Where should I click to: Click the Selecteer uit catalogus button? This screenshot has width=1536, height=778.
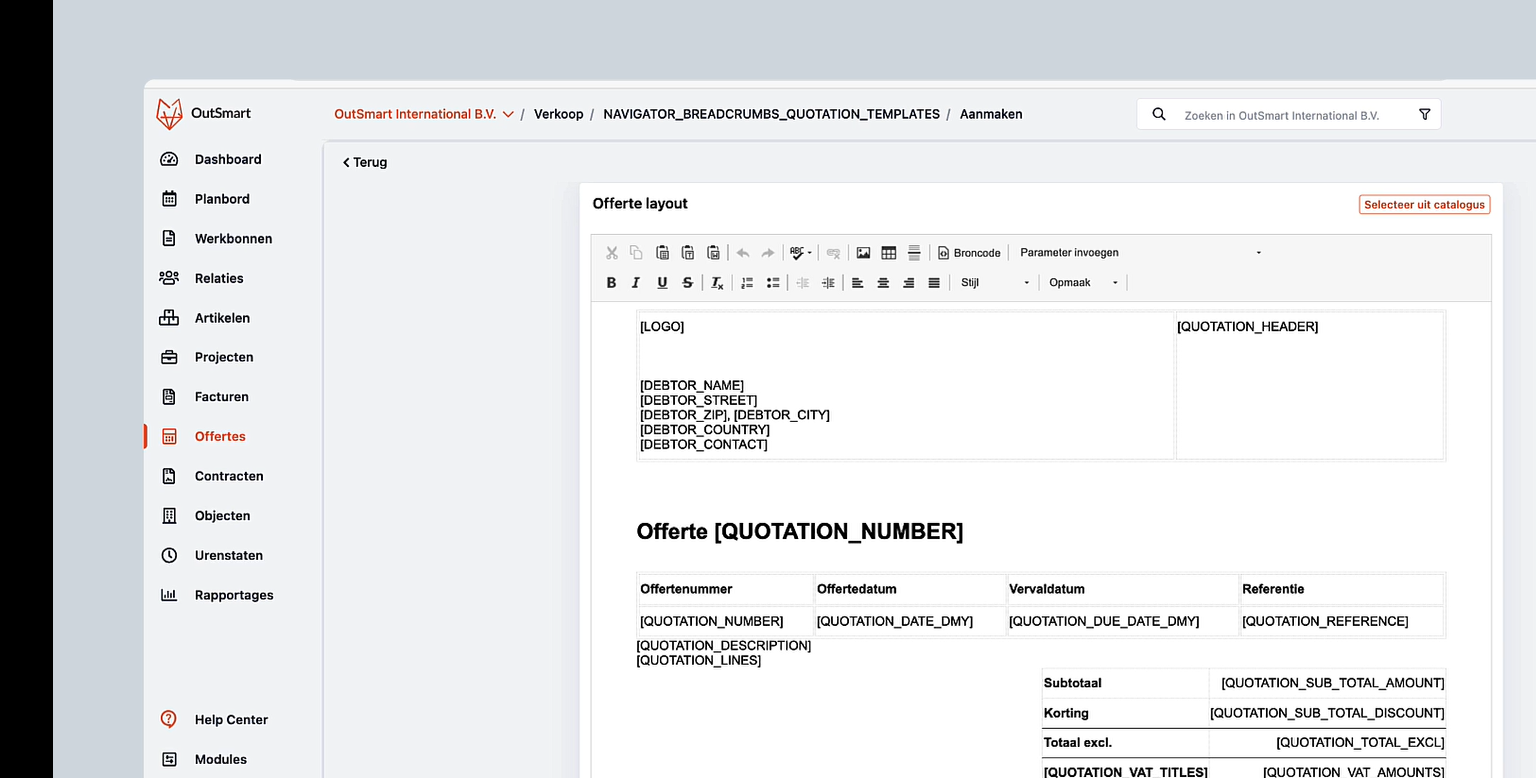tap(1424, 204)
